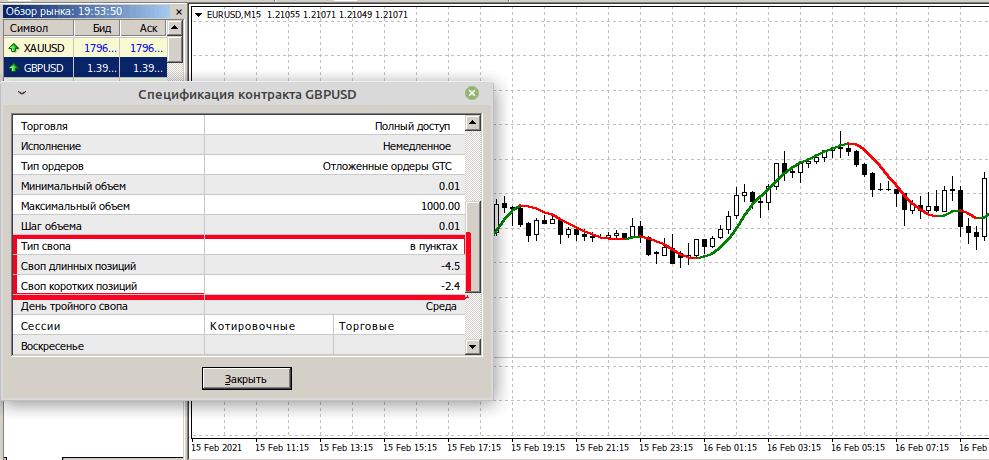Click green close icon of contract specification dialog
This screenshot has width=989, height=460.
tap(472, 94)
